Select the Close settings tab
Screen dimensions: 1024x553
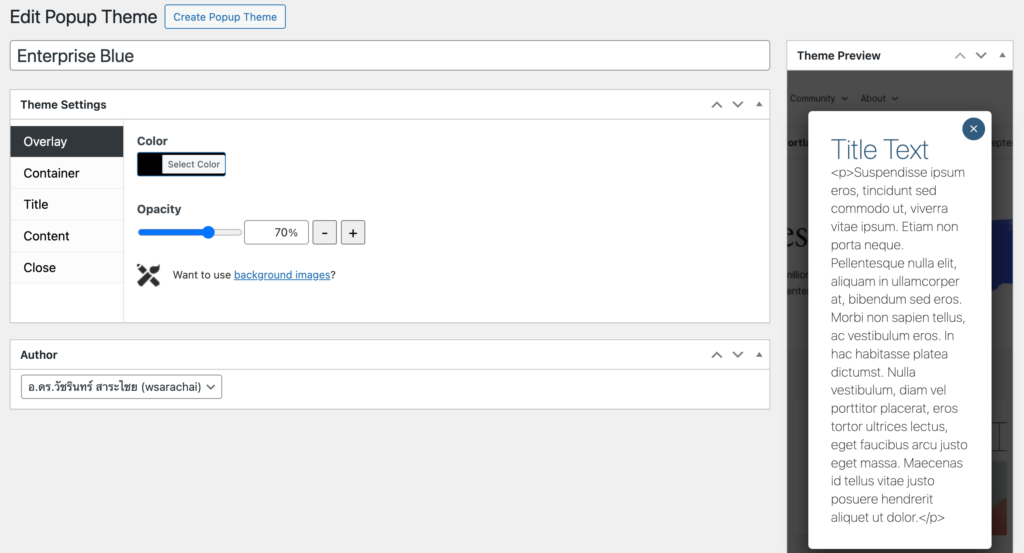coord(40,267)
